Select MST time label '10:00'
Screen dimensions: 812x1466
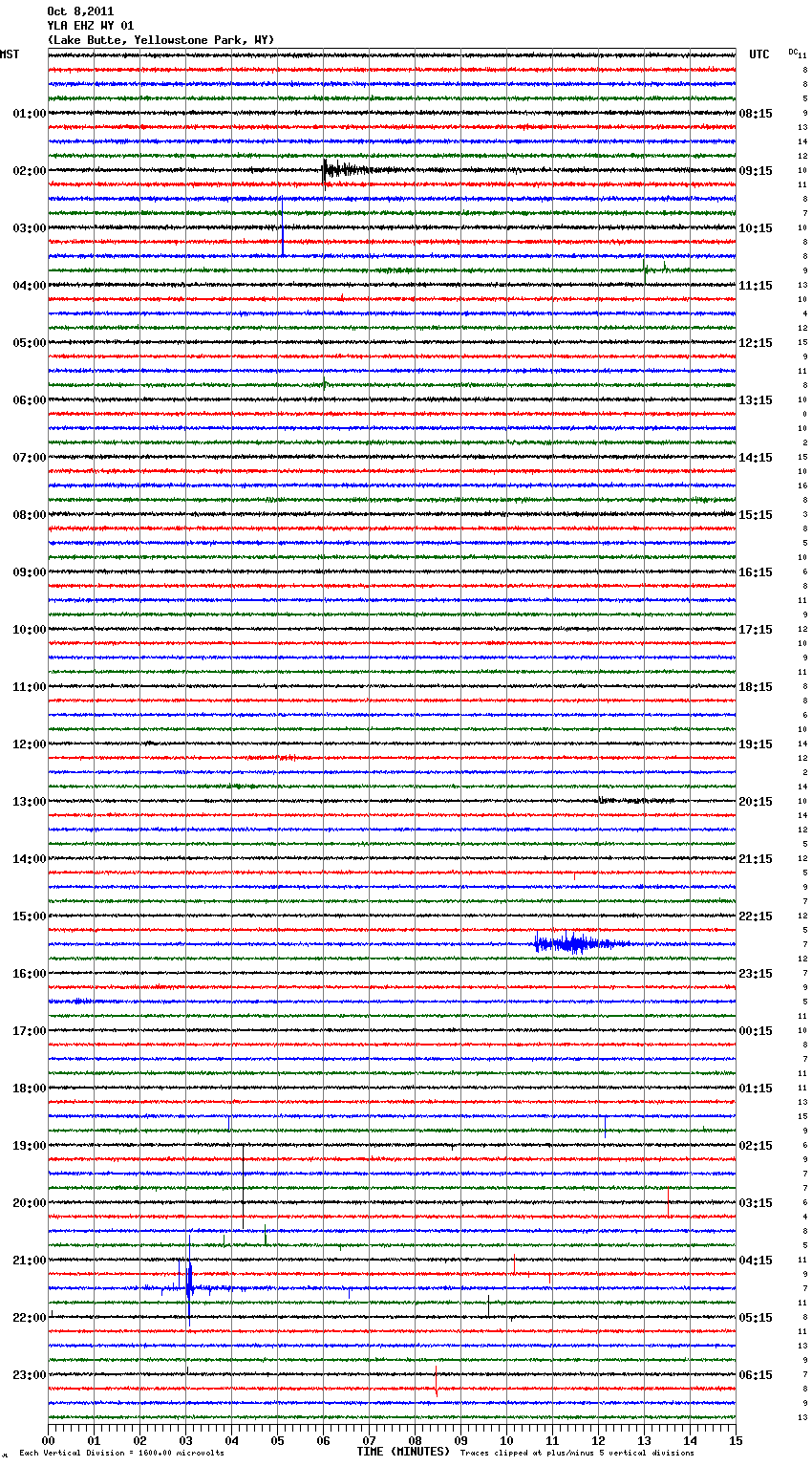29,630
